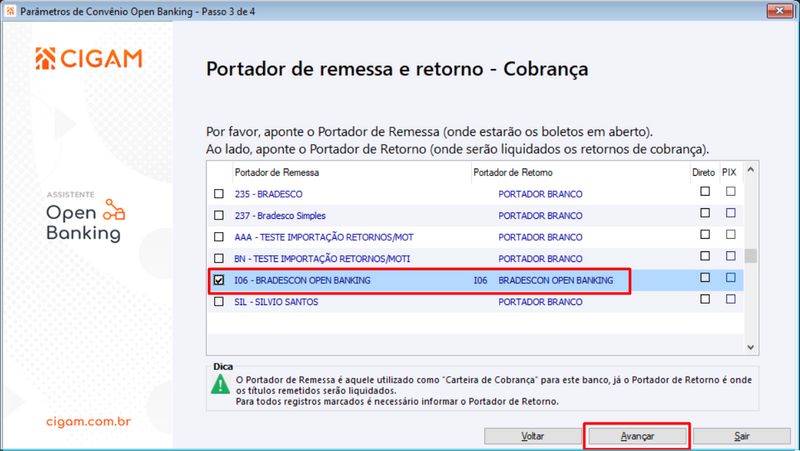
Task: Click the Voltar button
Action: pos(533,436)
